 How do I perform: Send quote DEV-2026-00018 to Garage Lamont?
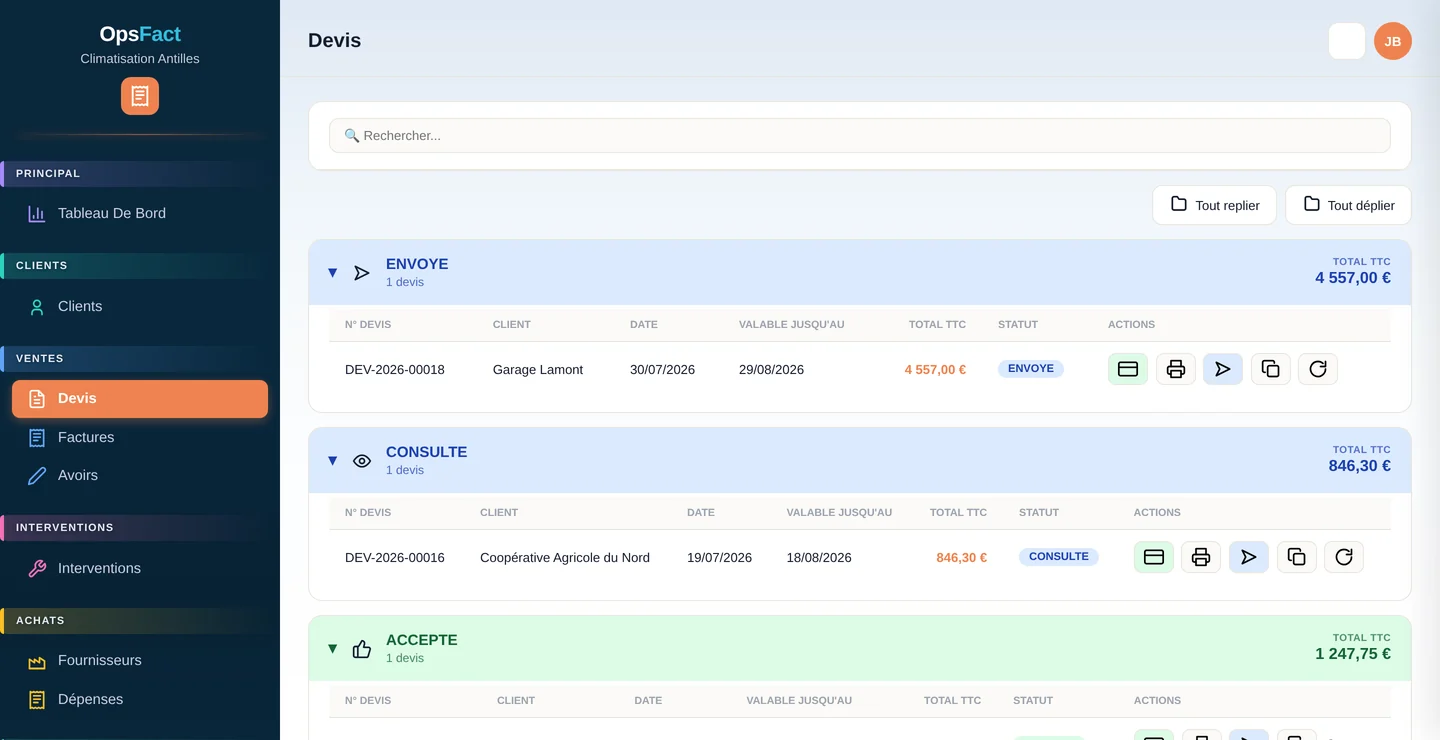pos(1223,369)
